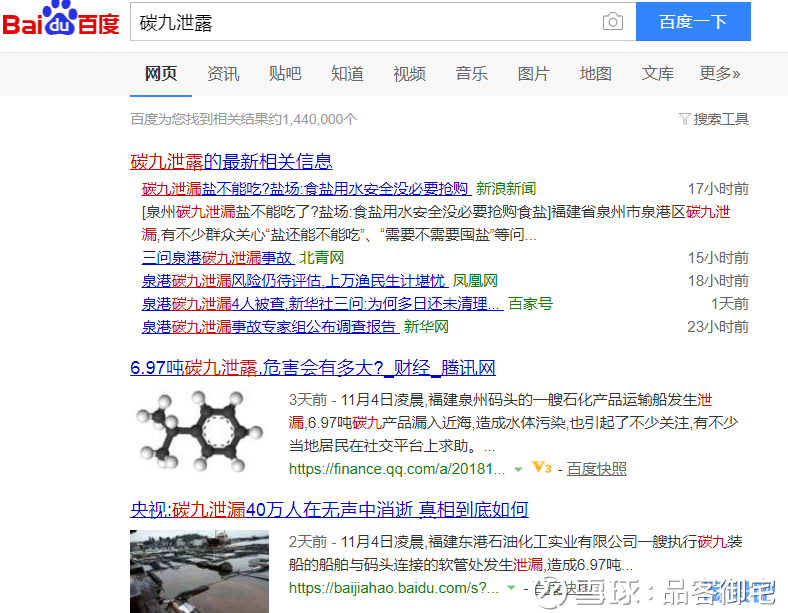Click the 17小时前 timestamp

718,189
